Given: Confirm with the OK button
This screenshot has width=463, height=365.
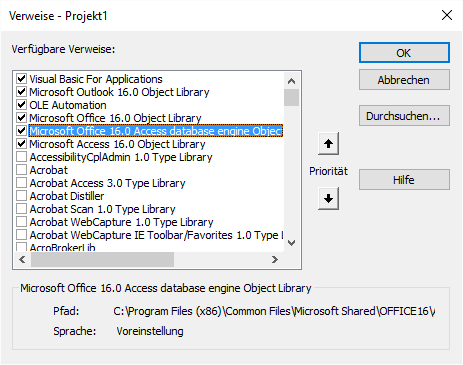Looking at the screenshot, I should 404,53.
